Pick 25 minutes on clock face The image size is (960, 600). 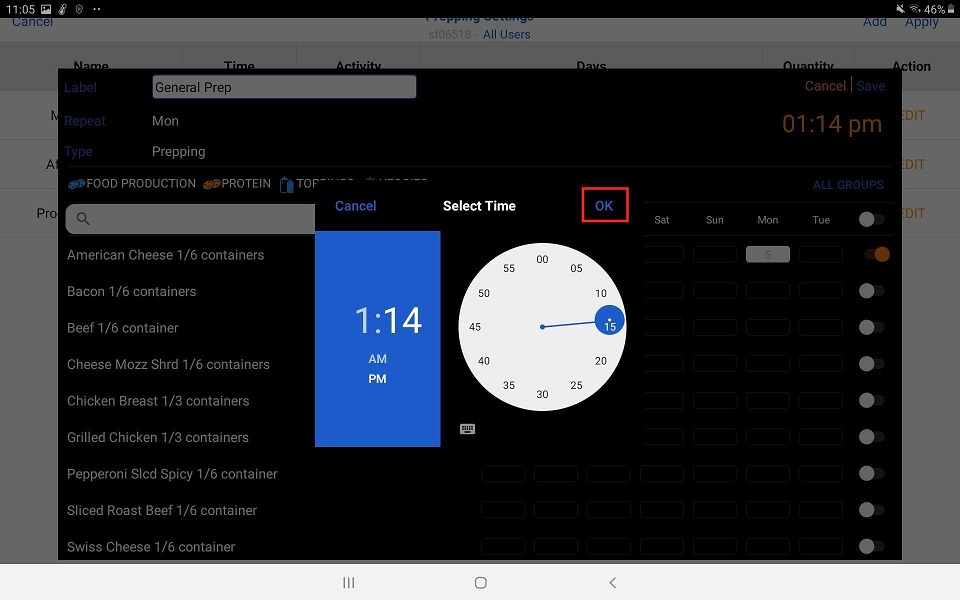(576, 385)
